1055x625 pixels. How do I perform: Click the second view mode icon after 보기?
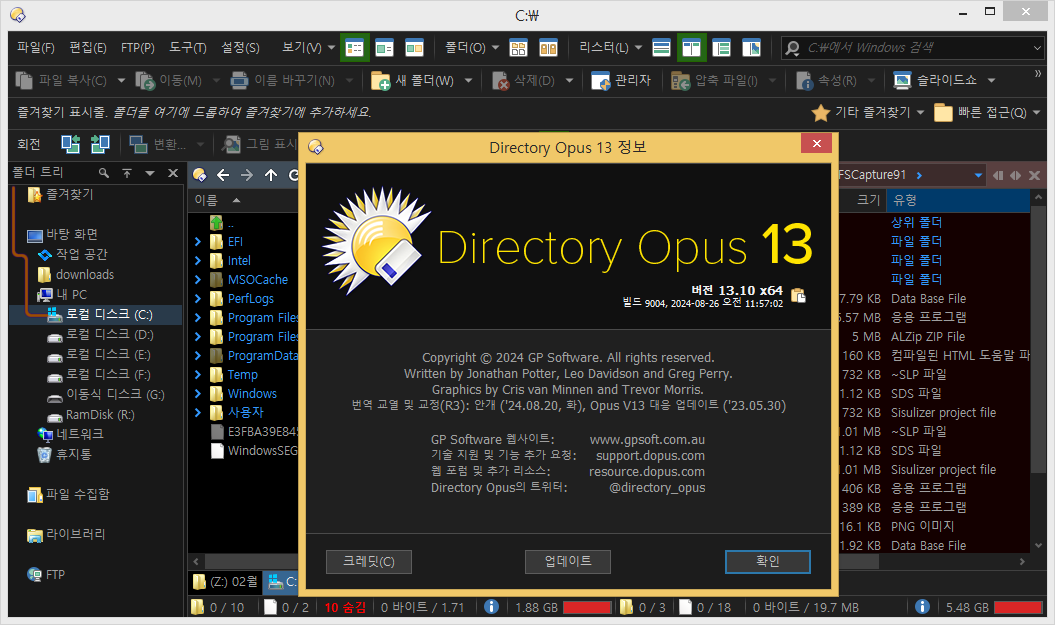(x=384, y=48)
